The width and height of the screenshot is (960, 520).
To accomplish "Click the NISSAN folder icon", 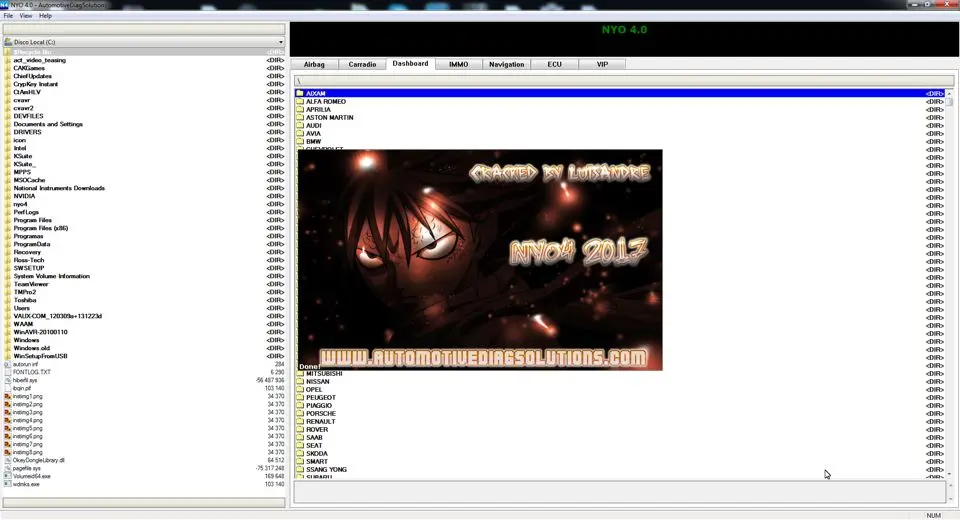I will (300, 382).
